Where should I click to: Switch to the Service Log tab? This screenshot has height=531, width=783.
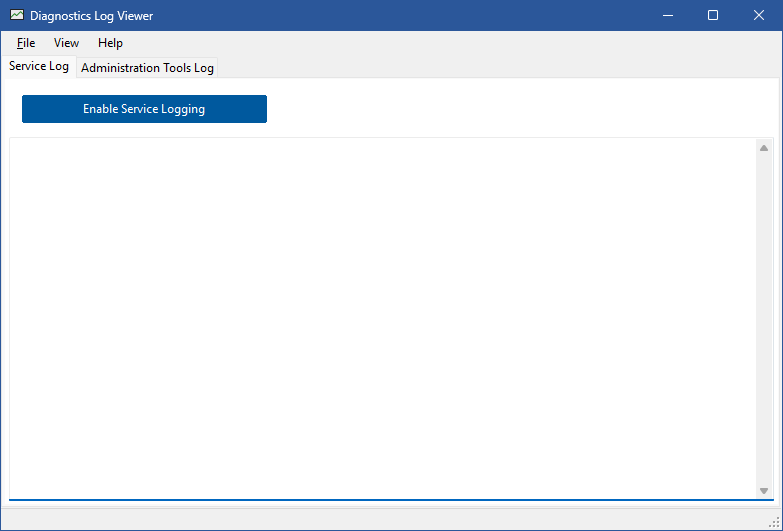tap(39, 67)
